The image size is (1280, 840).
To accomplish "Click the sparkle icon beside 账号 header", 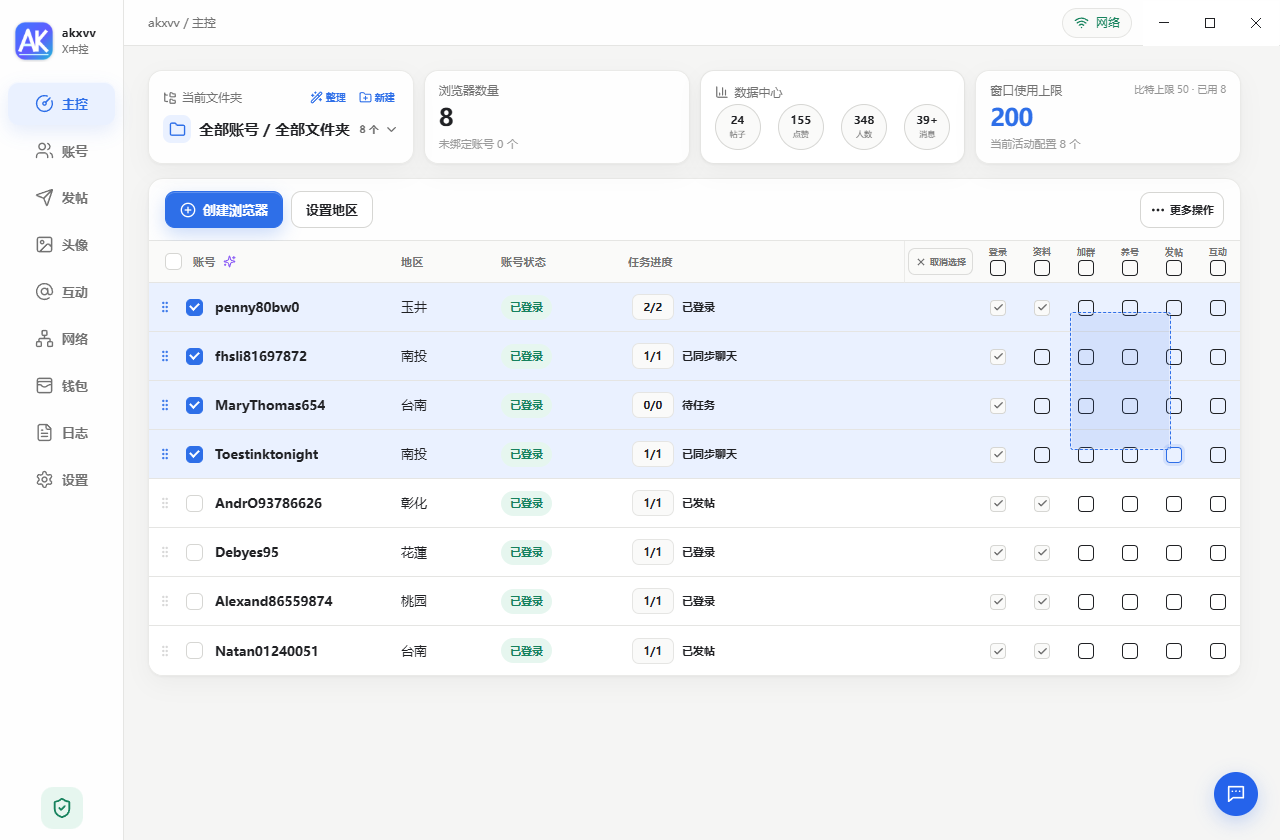I will tap(230, 262).
